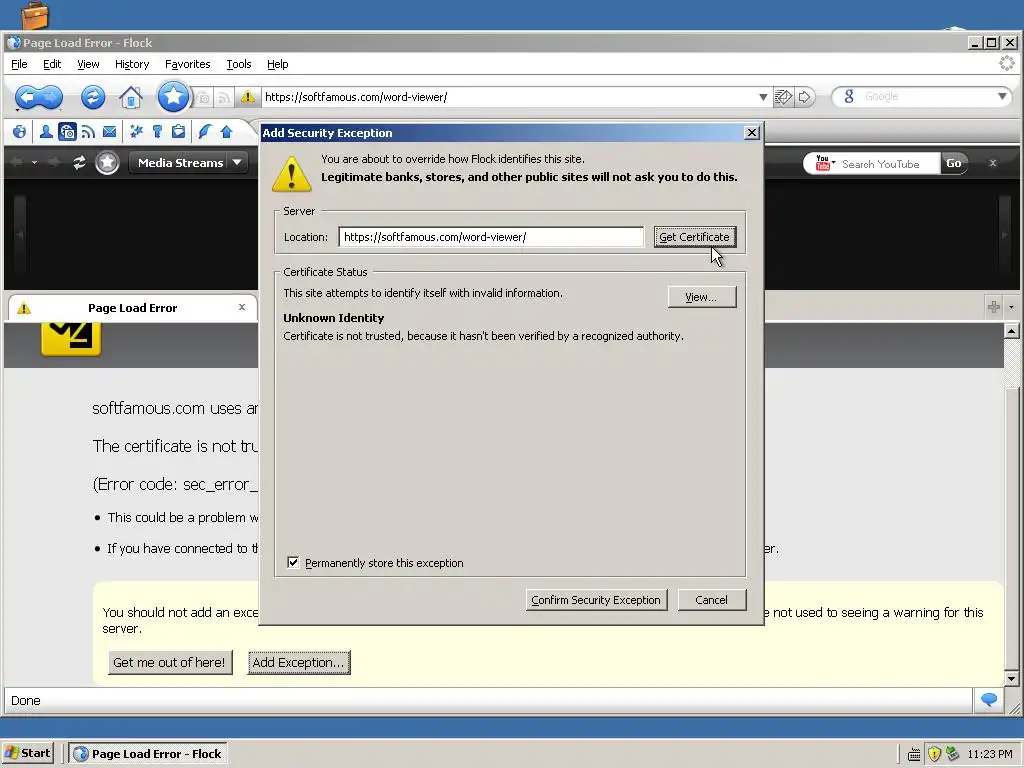The image size is (1024, 768).
Task: Open the Web Clipboard icon
Action: [x=178, y=132]
